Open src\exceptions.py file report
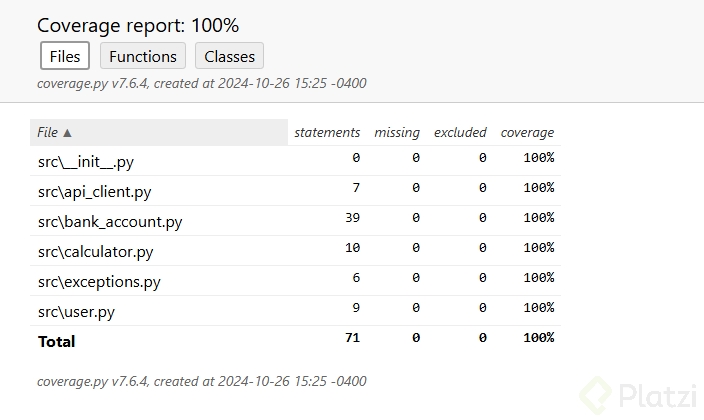Screen dimensions: 704x420 pyautogui.click(x=99, y=282)
